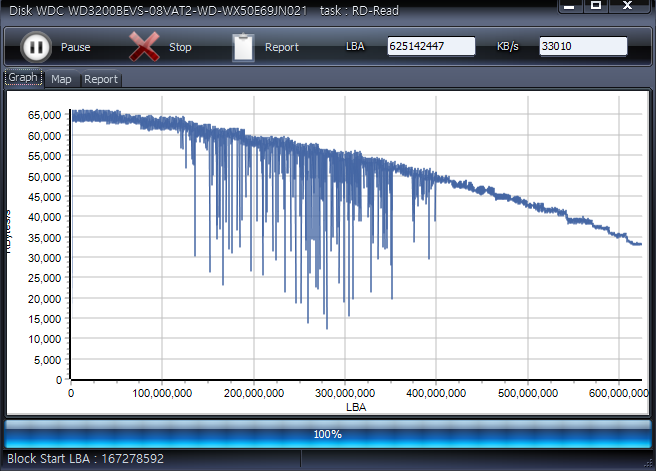
Task: Open the Report tab
Action: [101, 79]
